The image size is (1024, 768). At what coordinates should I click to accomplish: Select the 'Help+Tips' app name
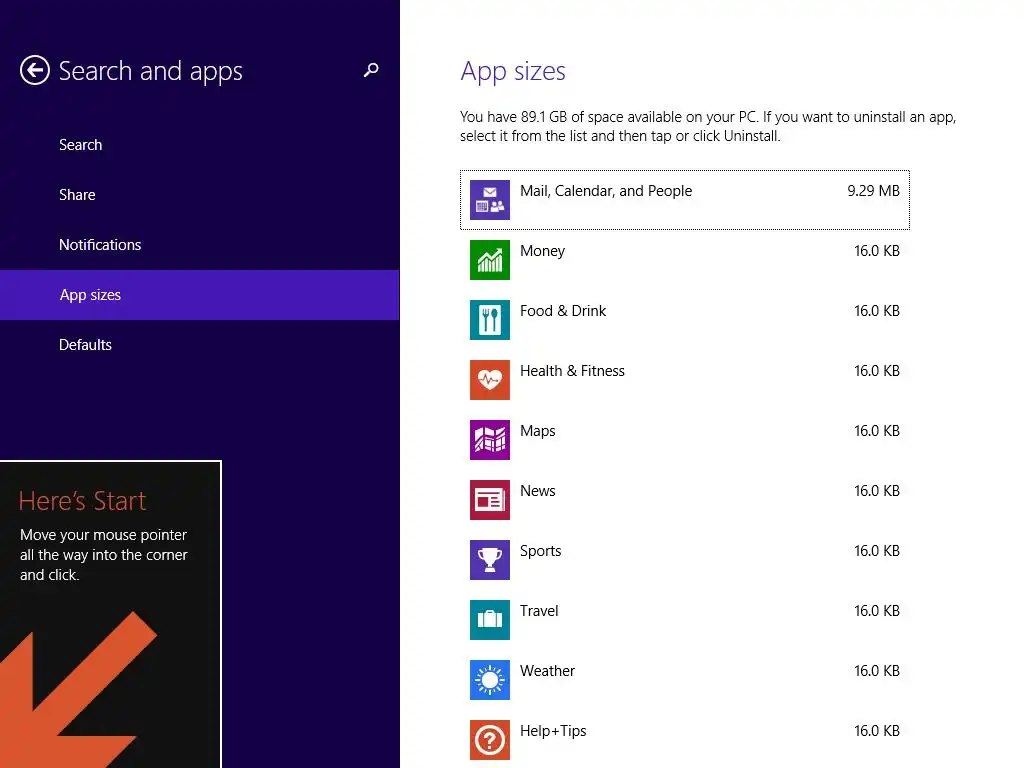click(553, 731)
